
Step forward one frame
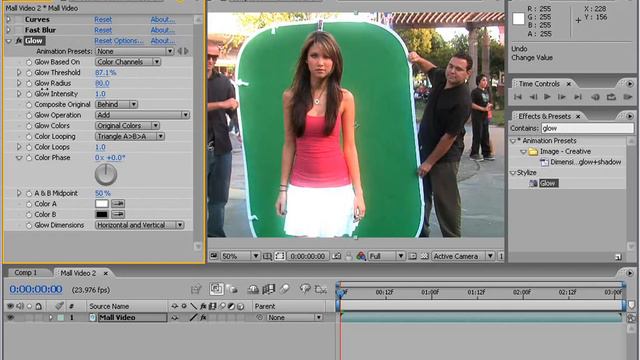562,97
